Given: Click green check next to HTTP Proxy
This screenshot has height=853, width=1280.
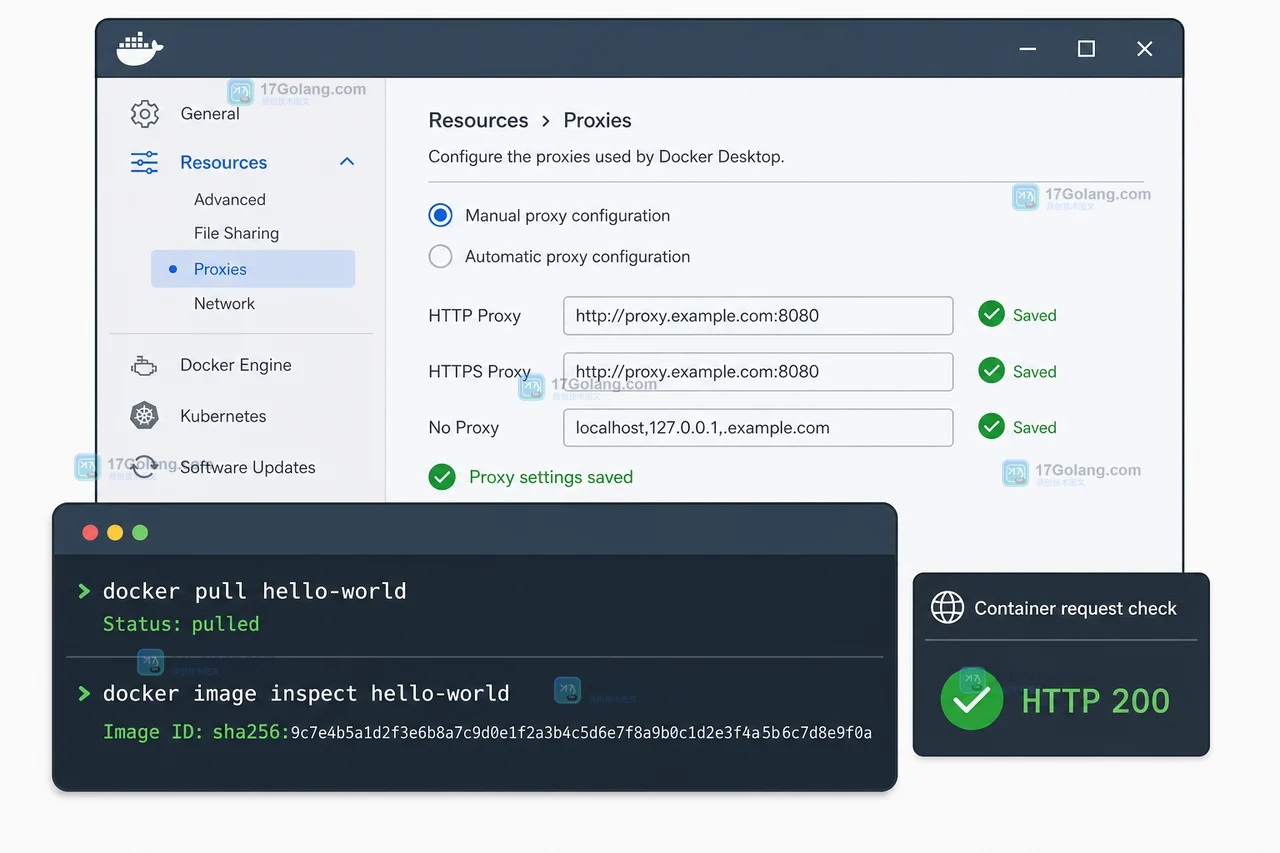Looking at the screenshot, I should coord(991,315).
